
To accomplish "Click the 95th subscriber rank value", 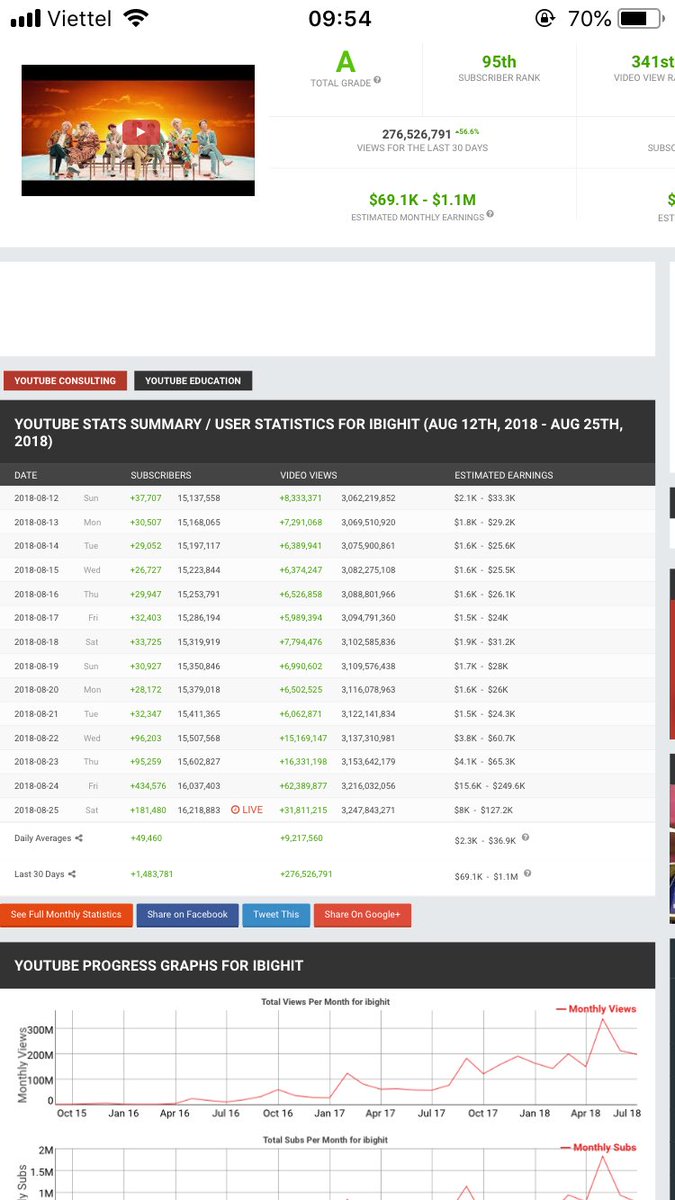I will point(499,62).
